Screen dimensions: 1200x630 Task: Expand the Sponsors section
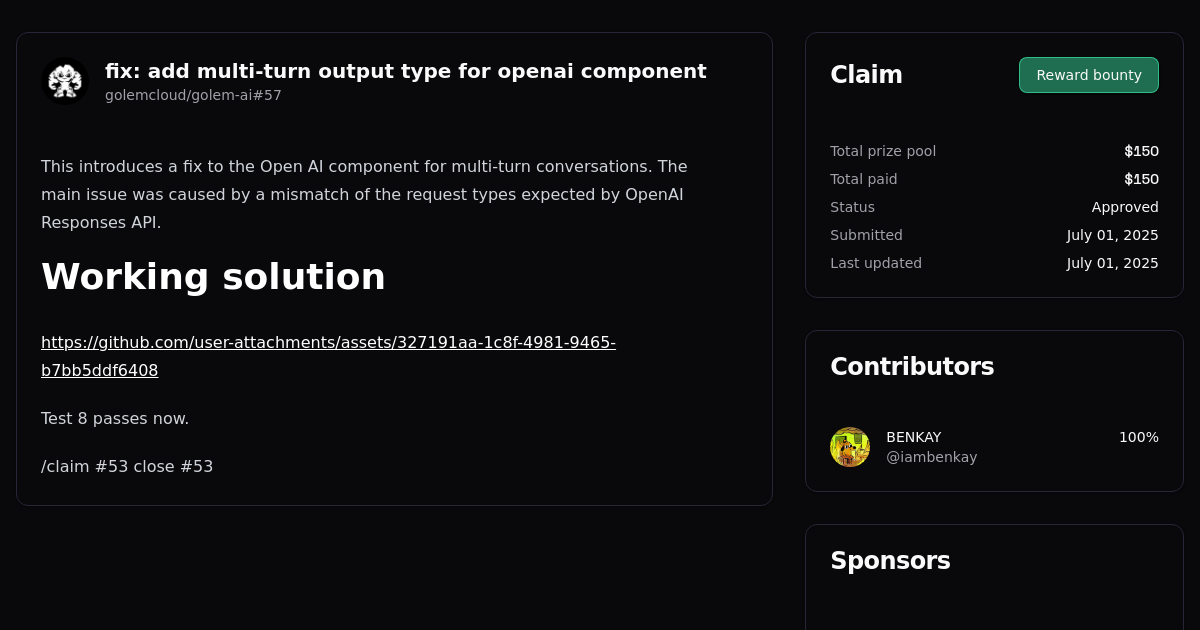click(890, 561)
